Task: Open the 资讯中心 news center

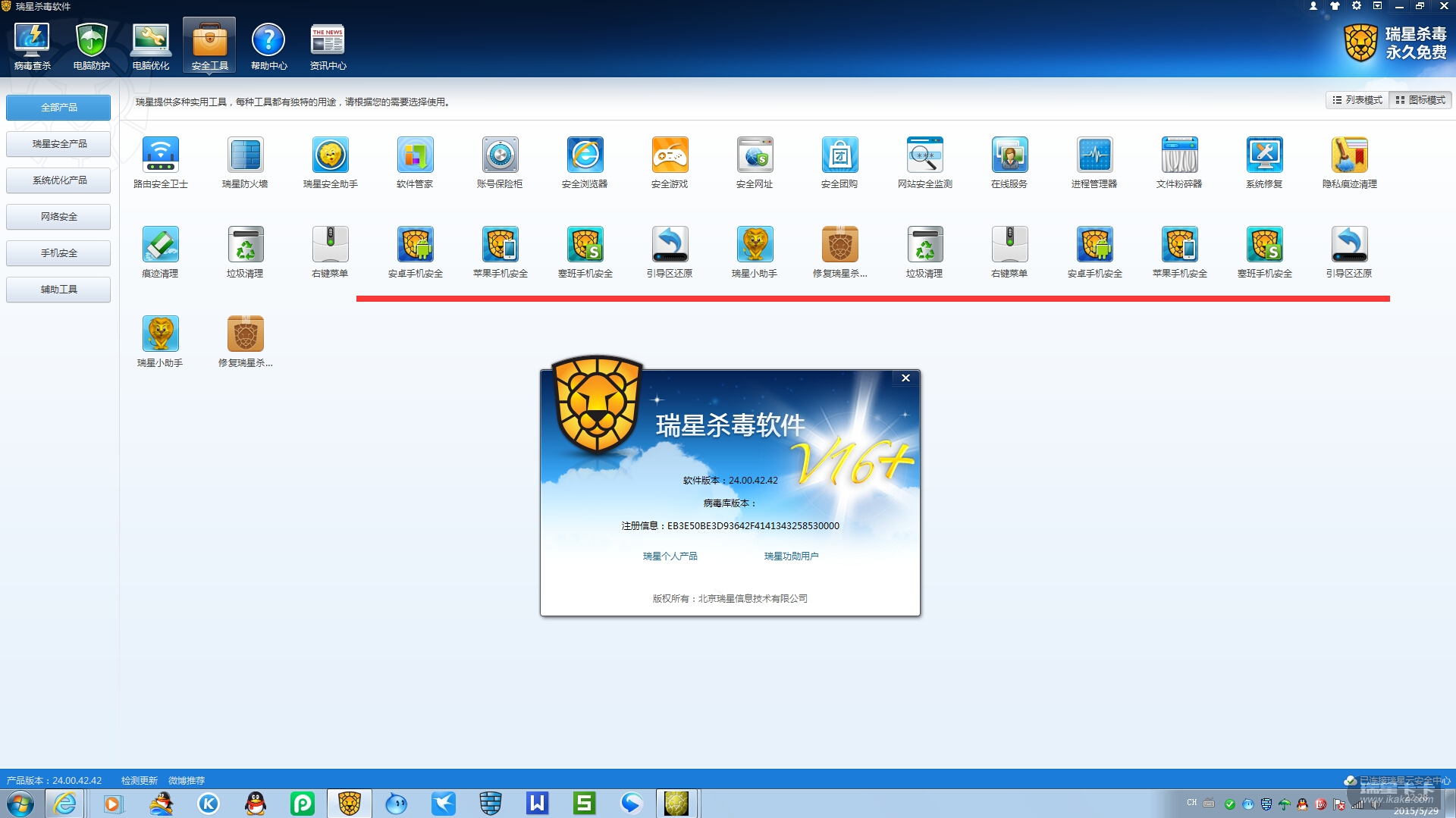Action: click(328, 46)
